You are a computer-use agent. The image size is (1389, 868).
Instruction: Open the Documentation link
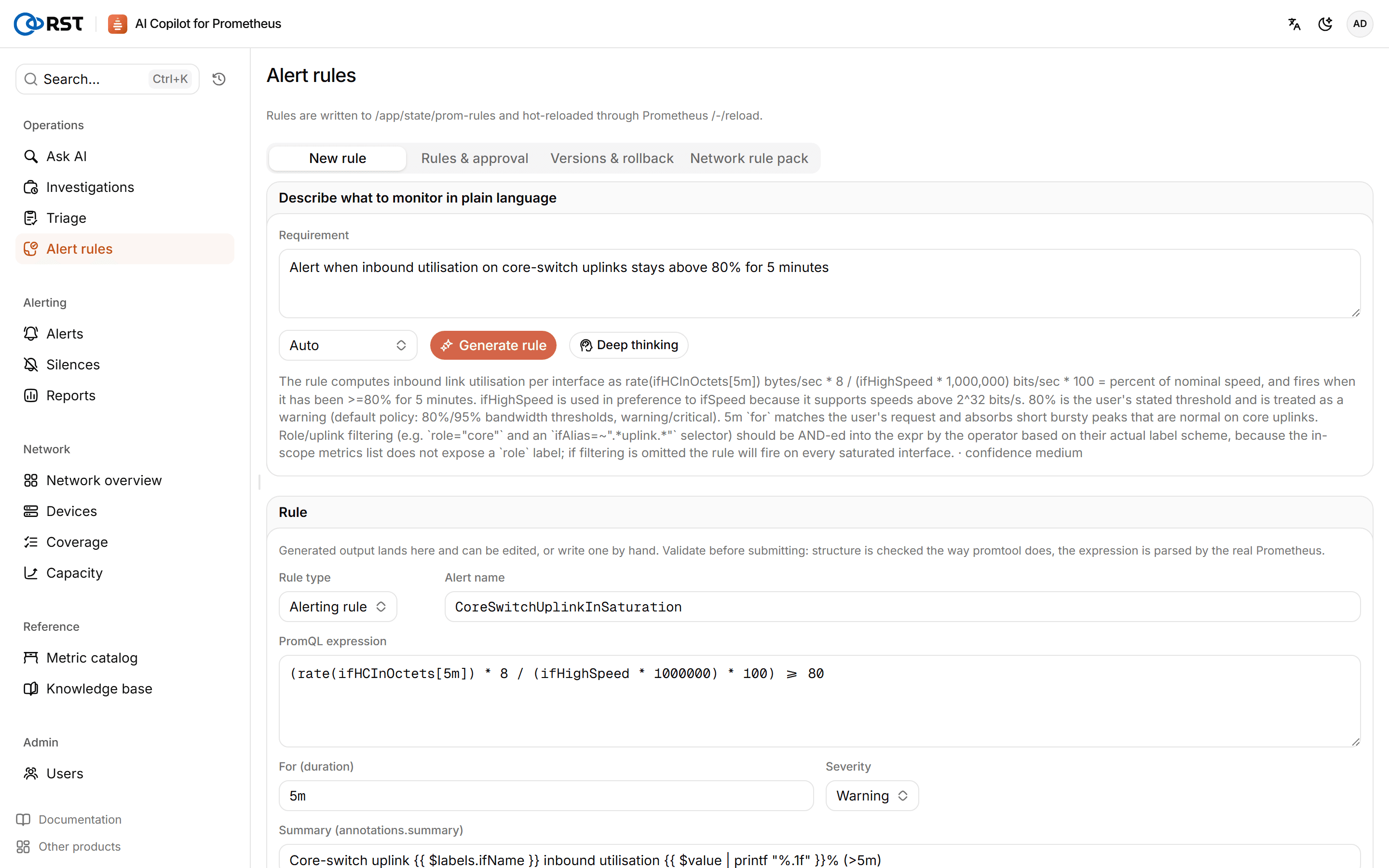69,820
